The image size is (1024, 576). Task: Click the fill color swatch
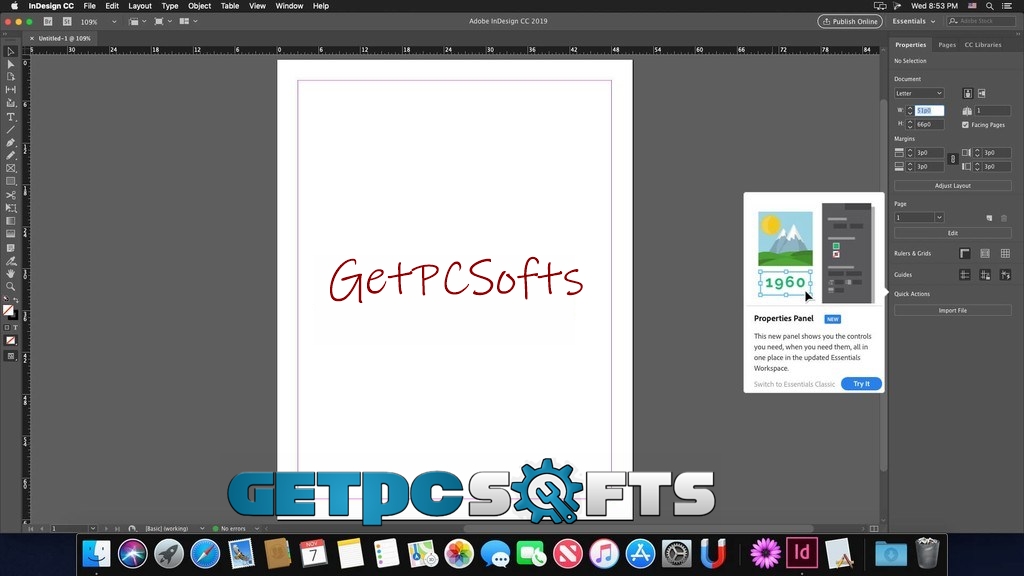point(8,311)
